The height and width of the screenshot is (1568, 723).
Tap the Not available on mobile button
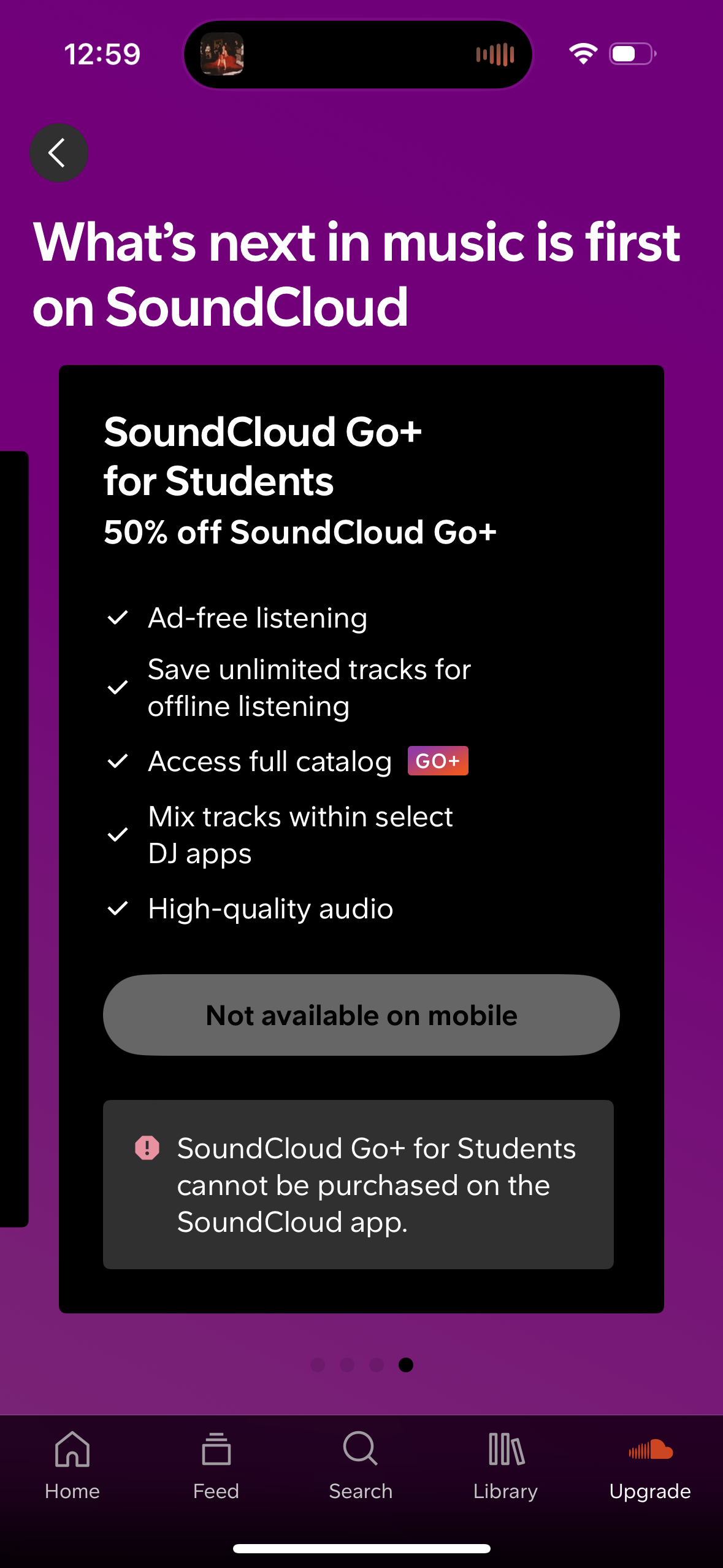point(361,1015)
